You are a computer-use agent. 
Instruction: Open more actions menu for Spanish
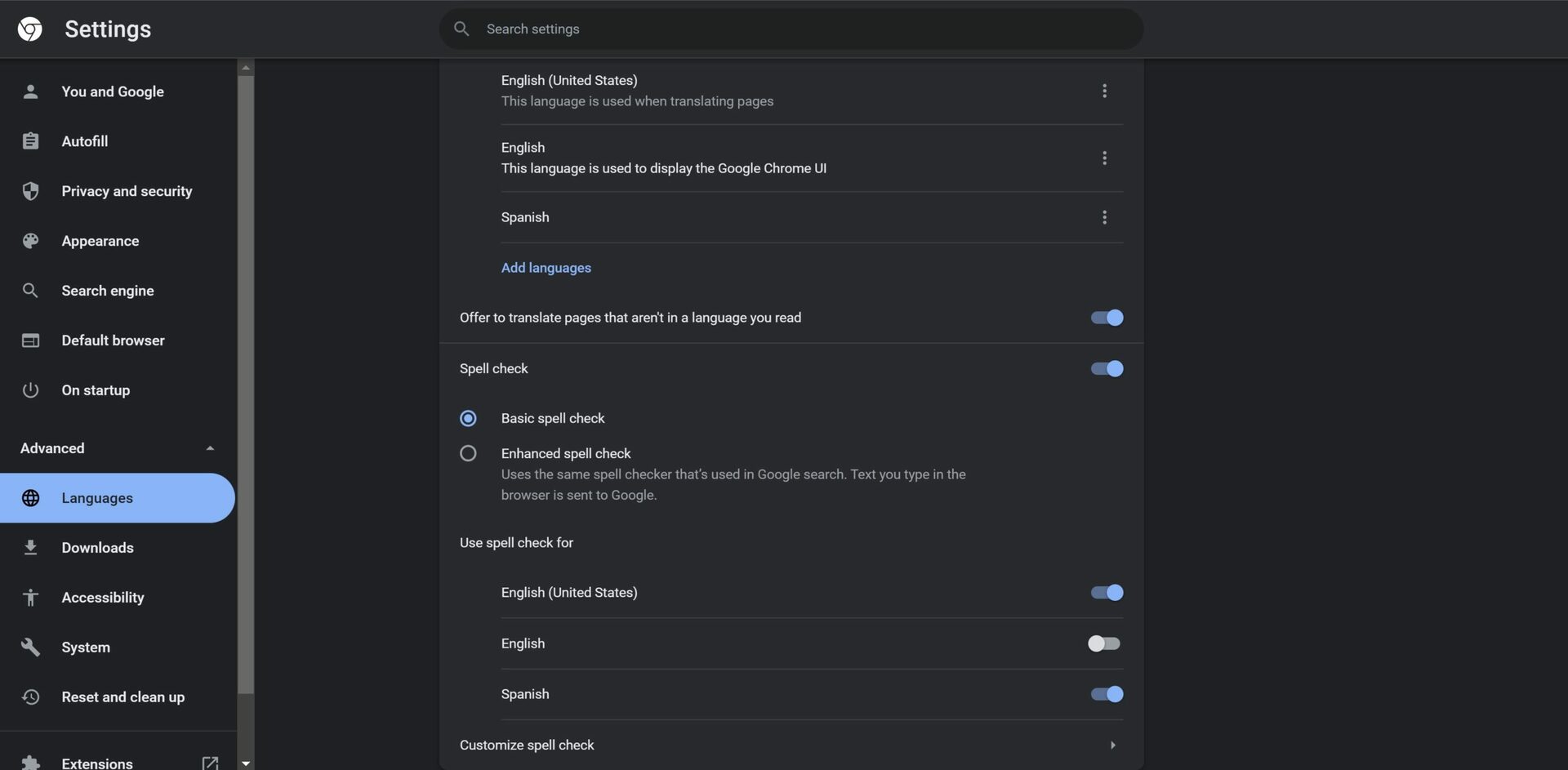1104,217
